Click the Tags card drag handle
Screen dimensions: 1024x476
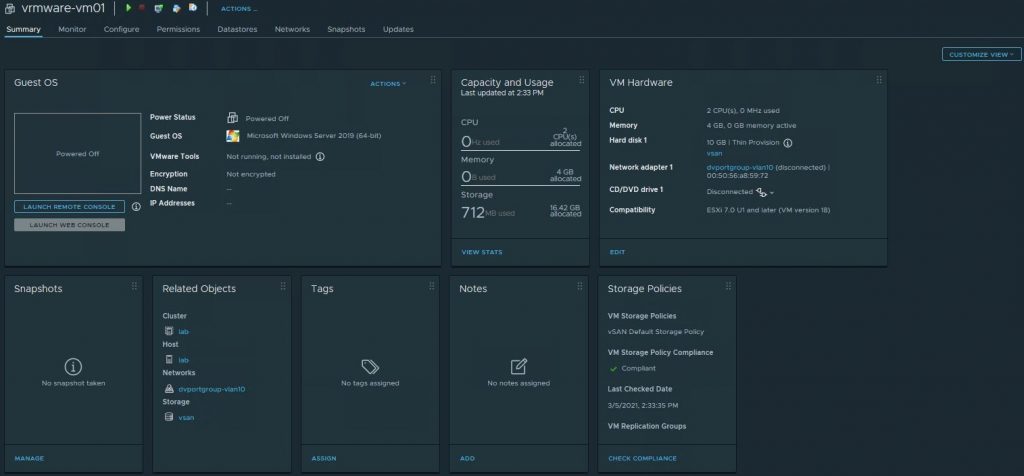point(432,286)
